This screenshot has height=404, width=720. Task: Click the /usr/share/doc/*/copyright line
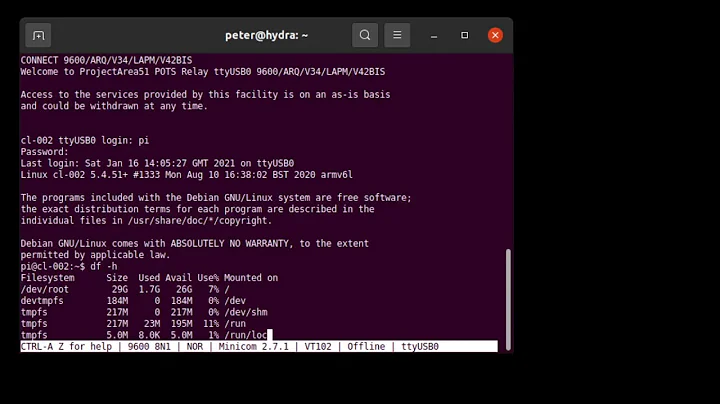click(x=146, y=221)
